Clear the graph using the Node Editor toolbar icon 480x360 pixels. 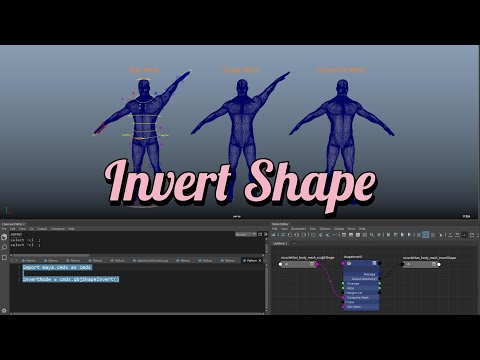tap(313, 235)
